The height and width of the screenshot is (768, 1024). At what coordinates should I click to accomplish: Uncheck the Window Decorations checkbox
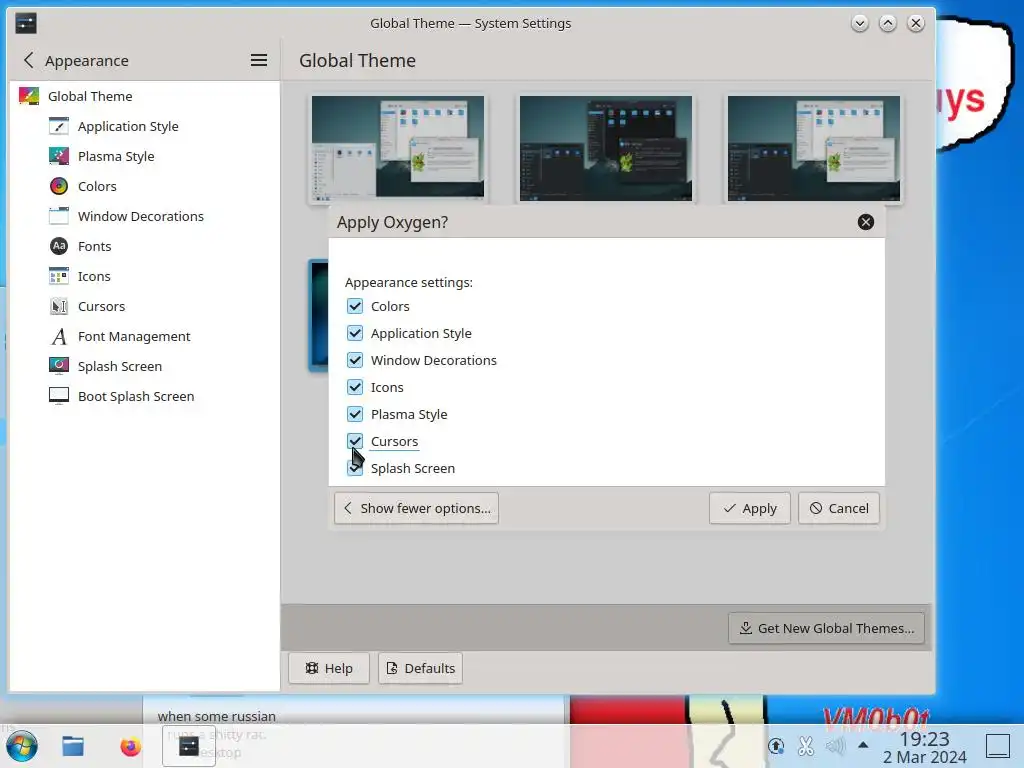click(355, 360)
